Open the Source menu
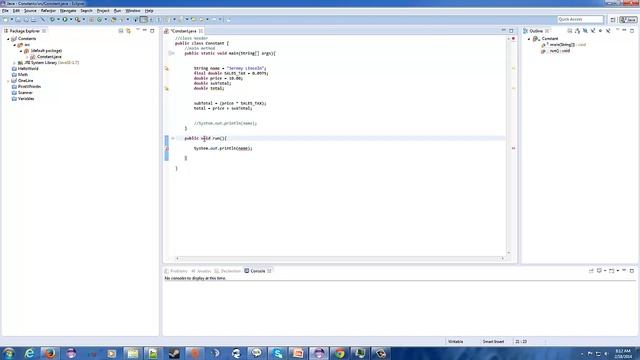Image resolution: width=640 pixels, height=360 pixels. [30, 11]
